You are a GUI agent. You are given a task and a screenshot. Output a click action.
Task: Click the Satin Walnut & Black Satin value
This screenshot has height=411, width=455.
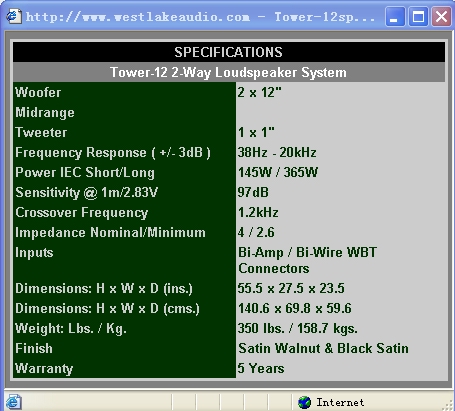pos(323,348)
